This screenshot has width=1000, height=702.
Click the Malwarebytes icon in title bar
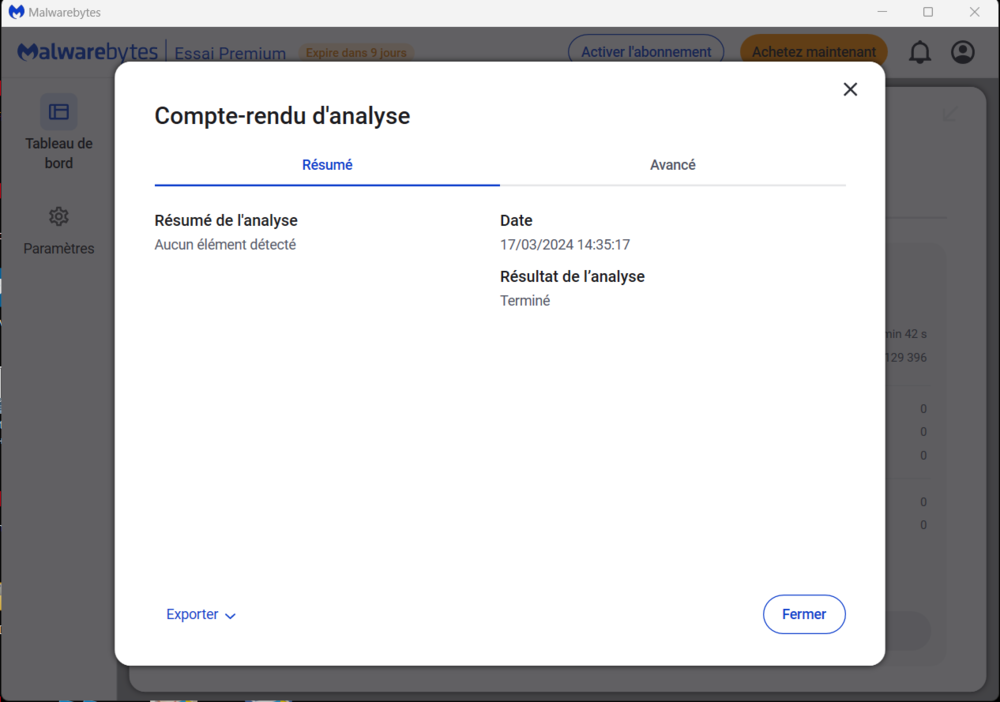[x=16, y=12]
